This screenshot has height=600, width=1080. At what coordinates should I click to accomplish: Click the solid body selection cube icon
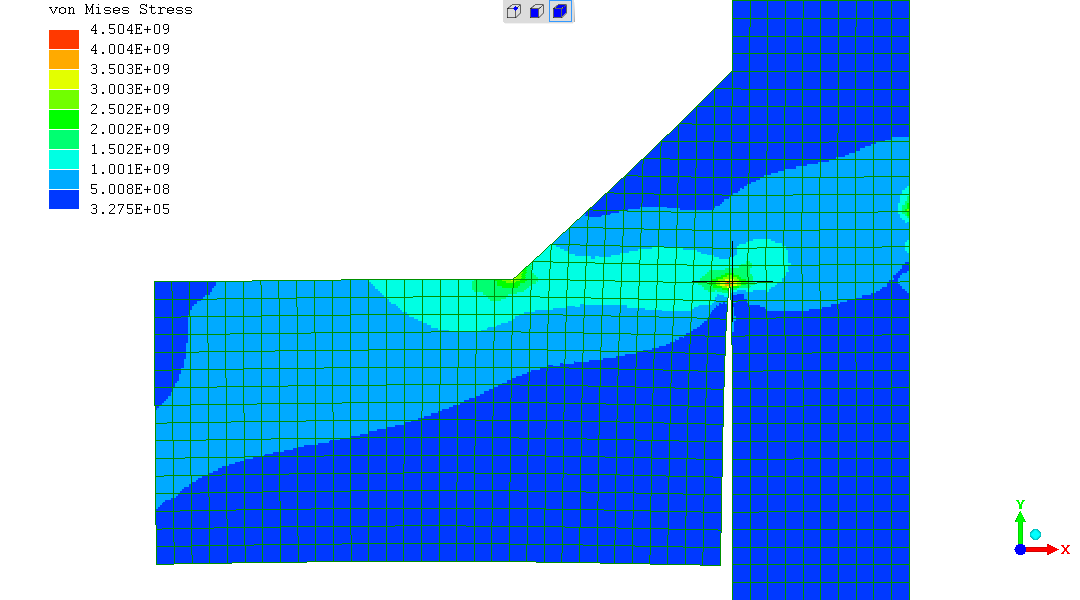[560, 12]
